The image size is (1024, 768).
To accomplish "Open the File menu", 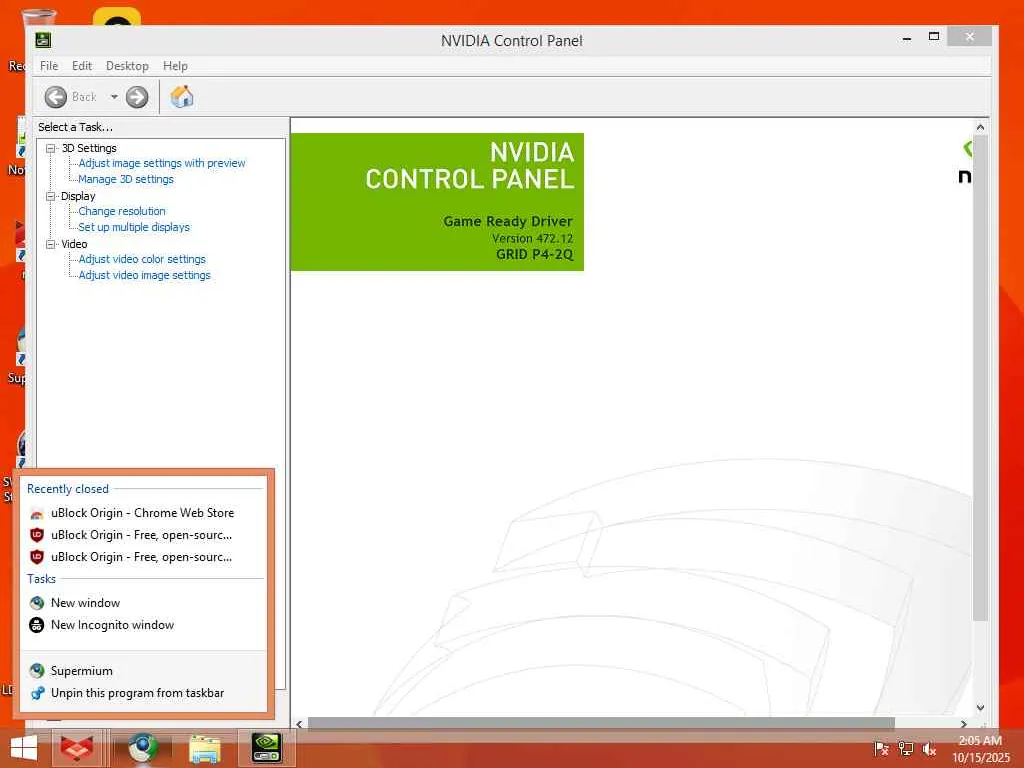I will pos(49,66).
